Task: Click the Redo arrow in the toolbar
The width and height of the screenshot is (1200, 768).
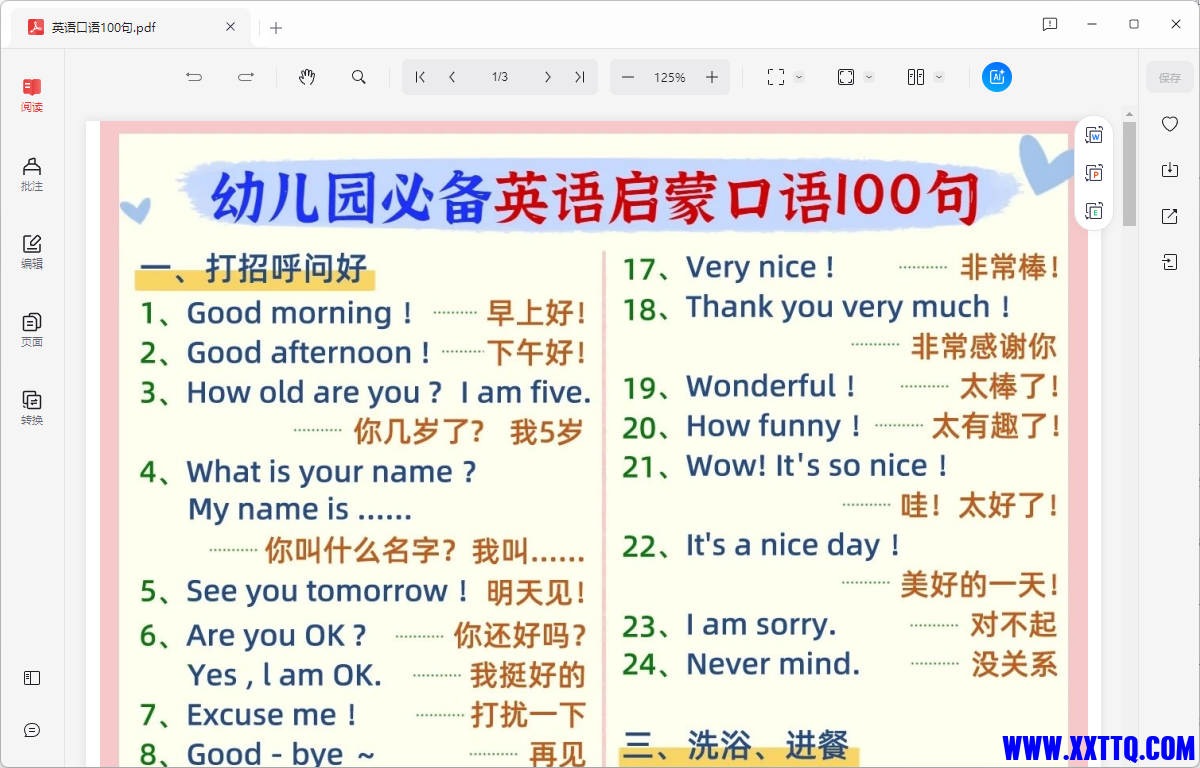Action: 246,77
